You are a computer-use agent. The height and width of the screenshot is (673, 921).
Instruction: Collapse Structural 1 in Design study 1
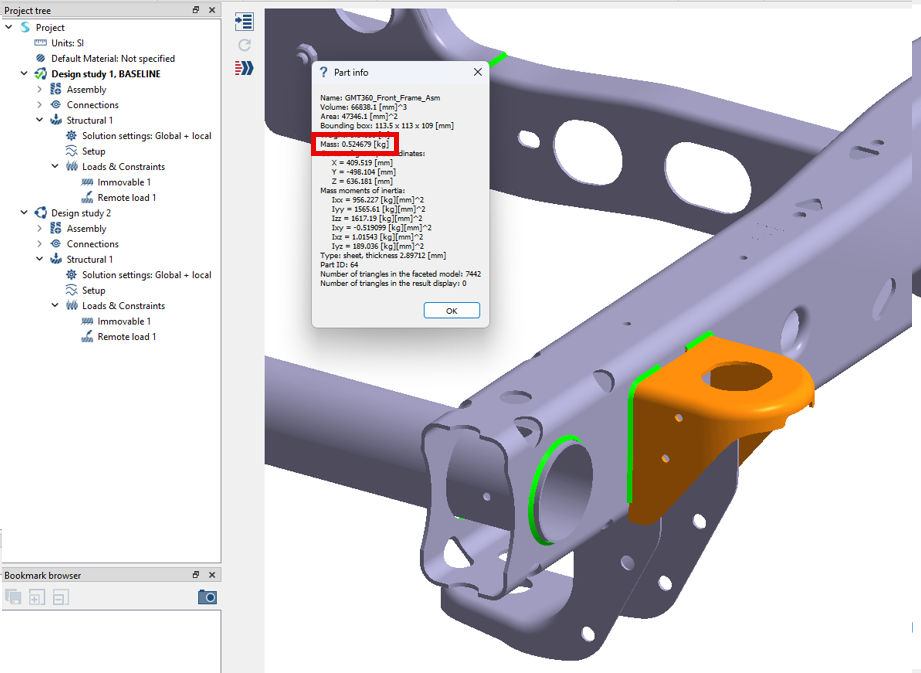pyautogui.click(x=40, y=121)
